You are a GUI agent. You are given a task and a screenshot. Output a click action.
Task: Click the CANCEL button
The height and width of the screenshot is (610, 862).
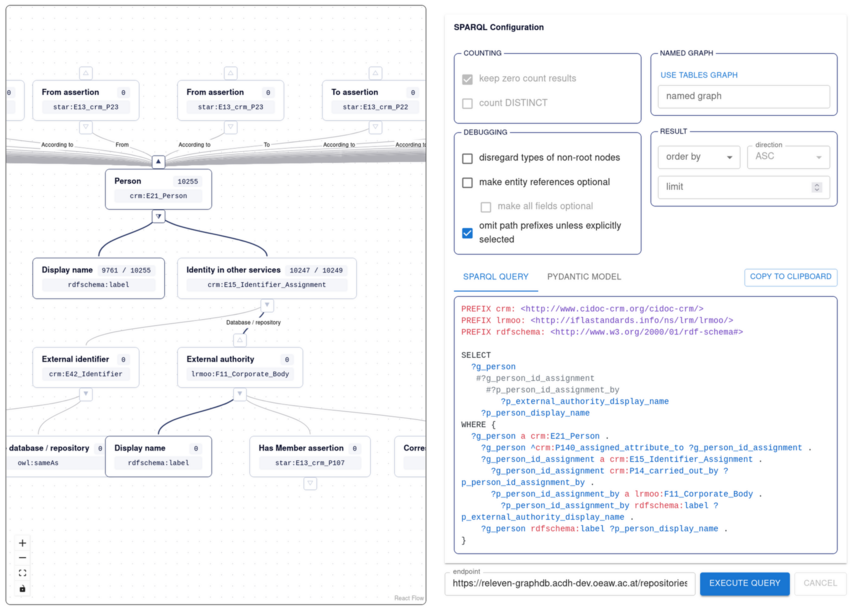[x=820, y=583]
